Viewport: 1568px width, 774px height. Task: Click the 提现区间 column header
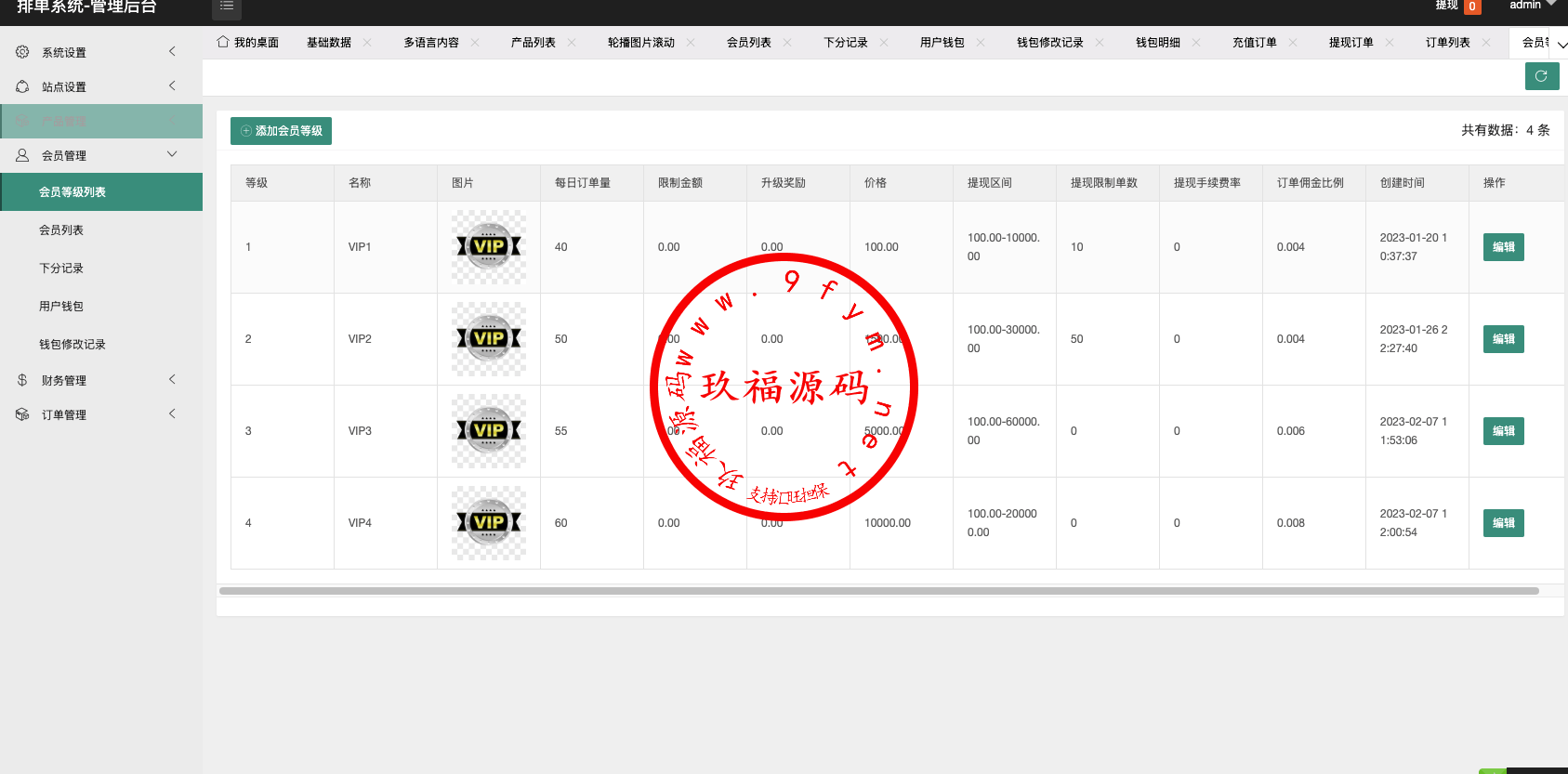pyautogui.click(x=1005, y=183)
